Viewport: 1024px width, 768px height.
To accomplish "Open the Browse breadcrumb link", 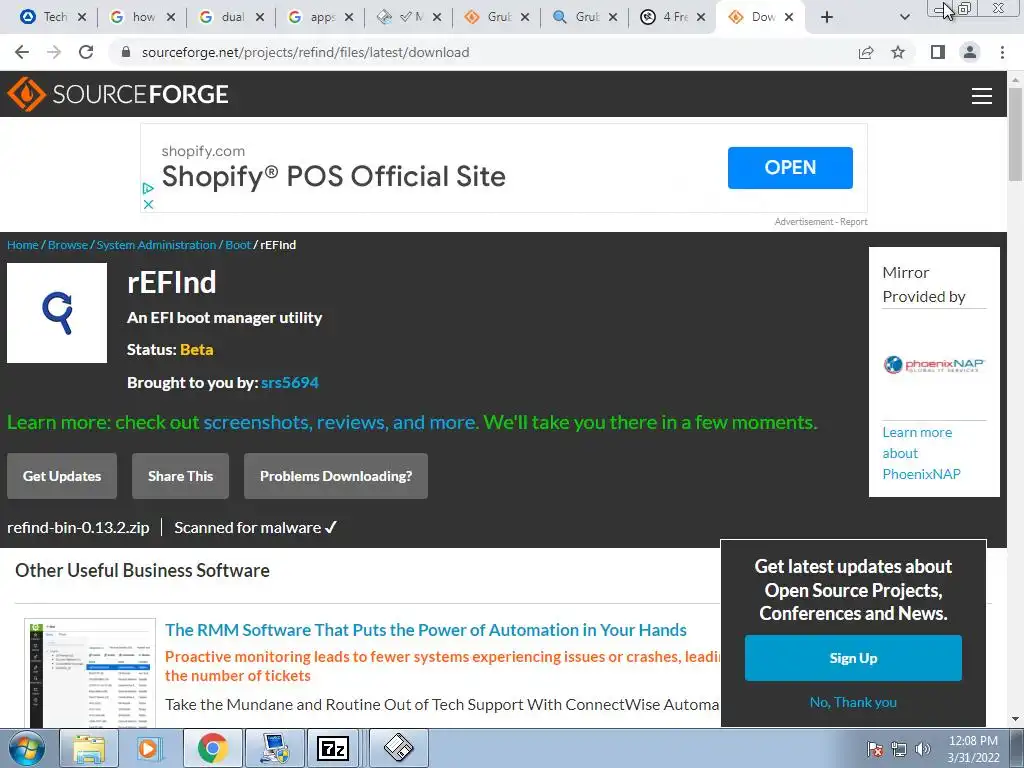I will [x=68, y=245].
